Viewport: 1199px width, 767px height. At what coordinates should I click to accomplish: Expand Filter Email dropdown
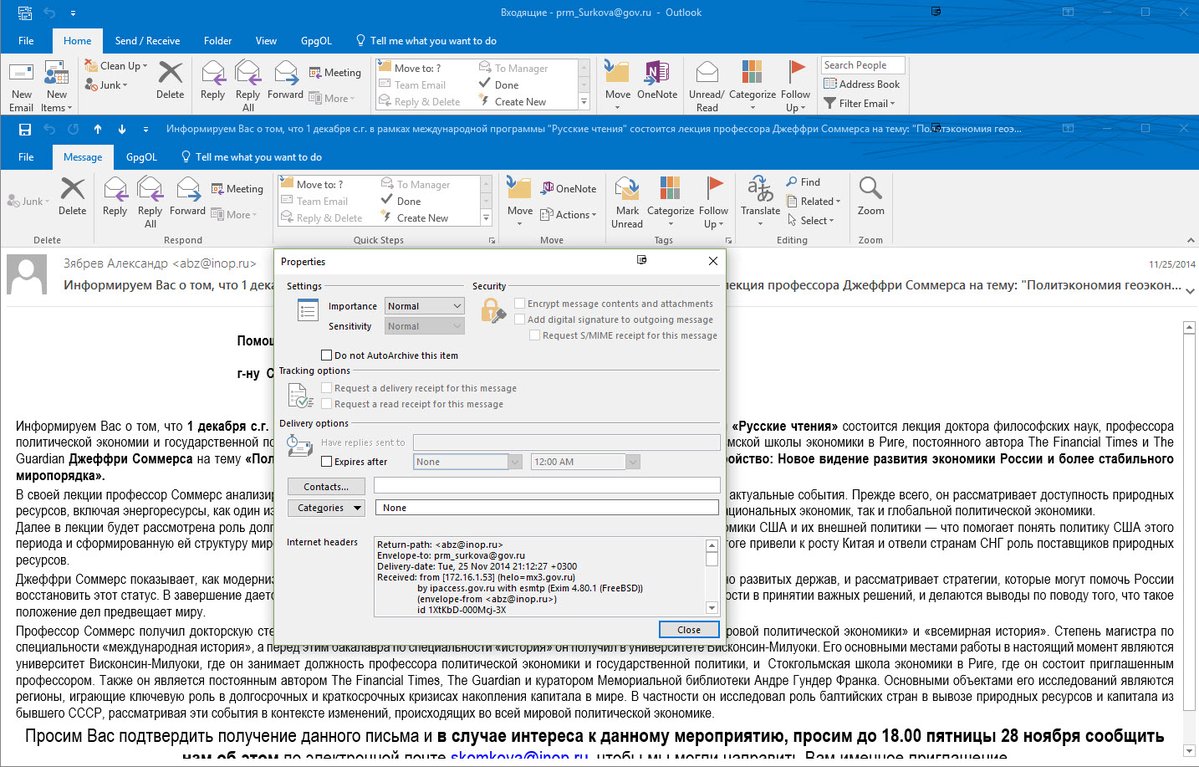(860, 103)
